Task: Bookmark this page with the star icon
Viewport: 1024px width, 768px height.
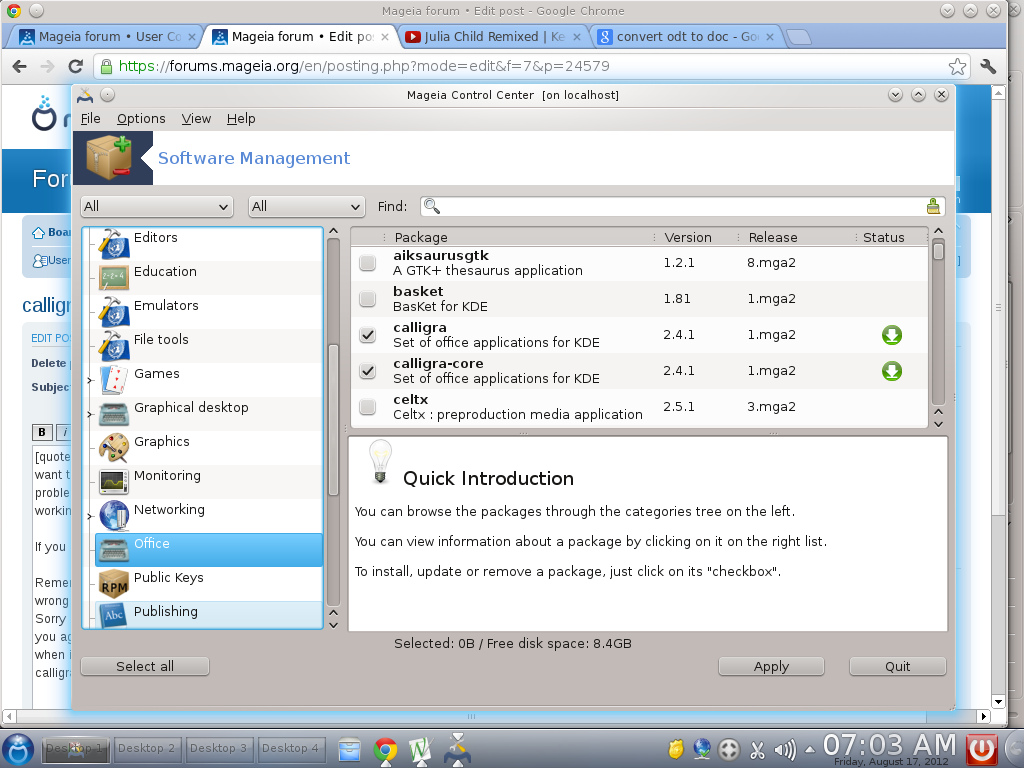Action: click(x=957, y=66)
